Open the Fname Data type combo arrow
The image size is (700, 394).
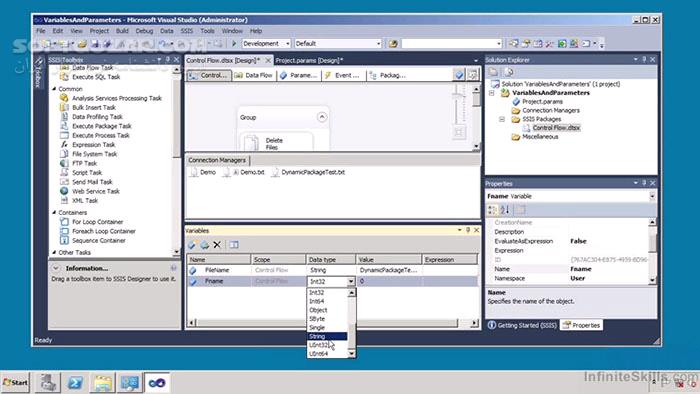tap(351, 282)
